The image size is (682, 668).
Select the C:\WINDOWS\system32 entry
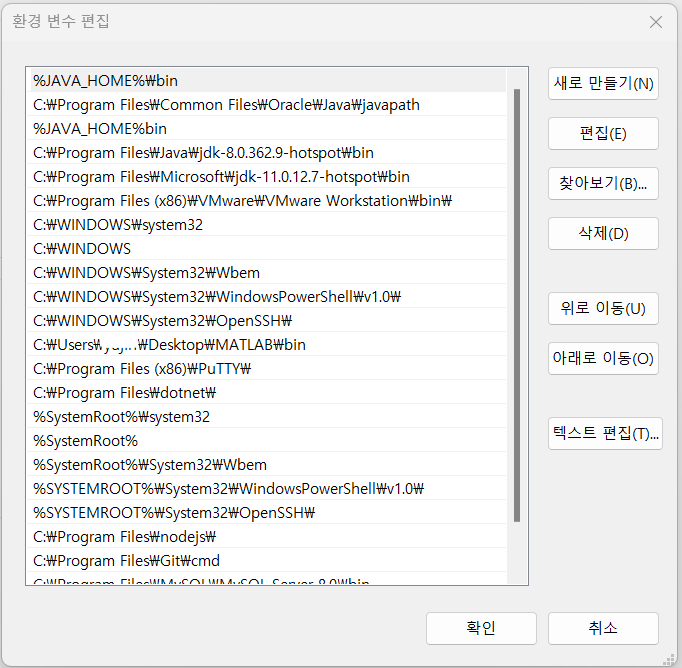267,225
